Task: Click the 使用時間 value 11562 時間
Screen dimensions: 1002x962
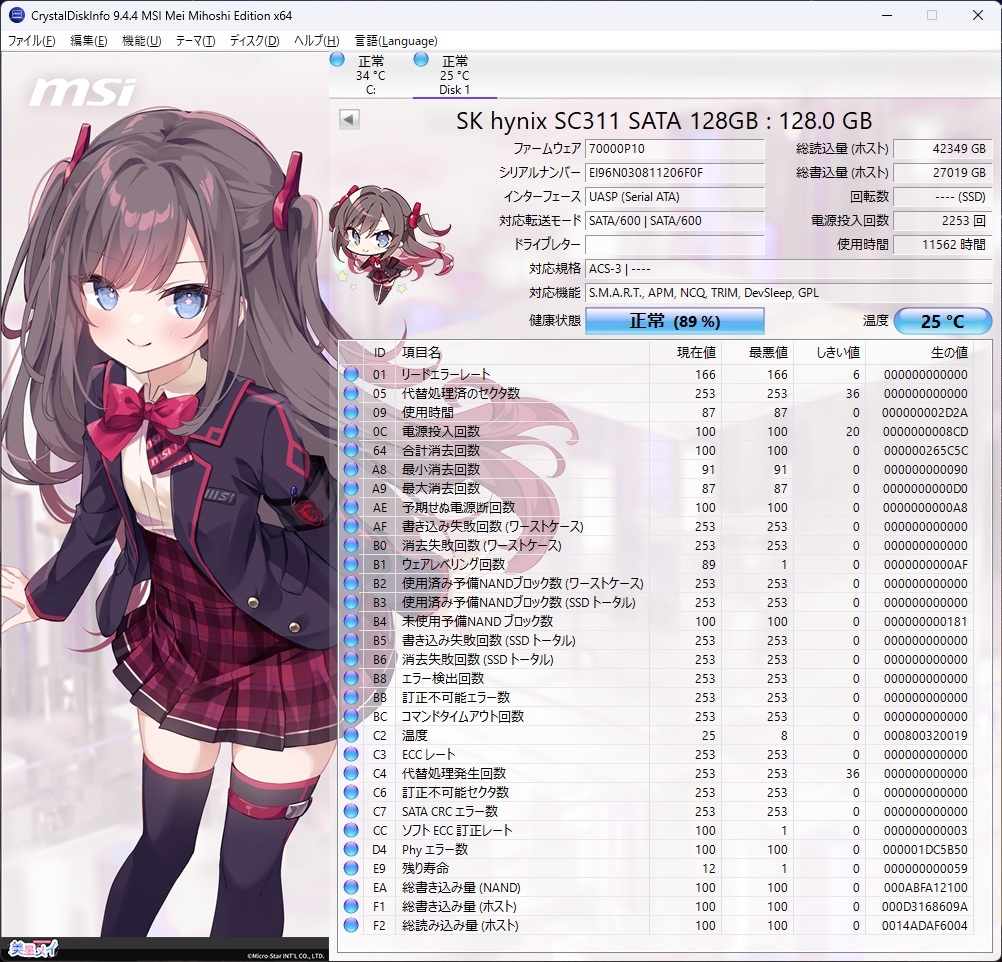Action: pyautogui.click(x=943, y=245)
